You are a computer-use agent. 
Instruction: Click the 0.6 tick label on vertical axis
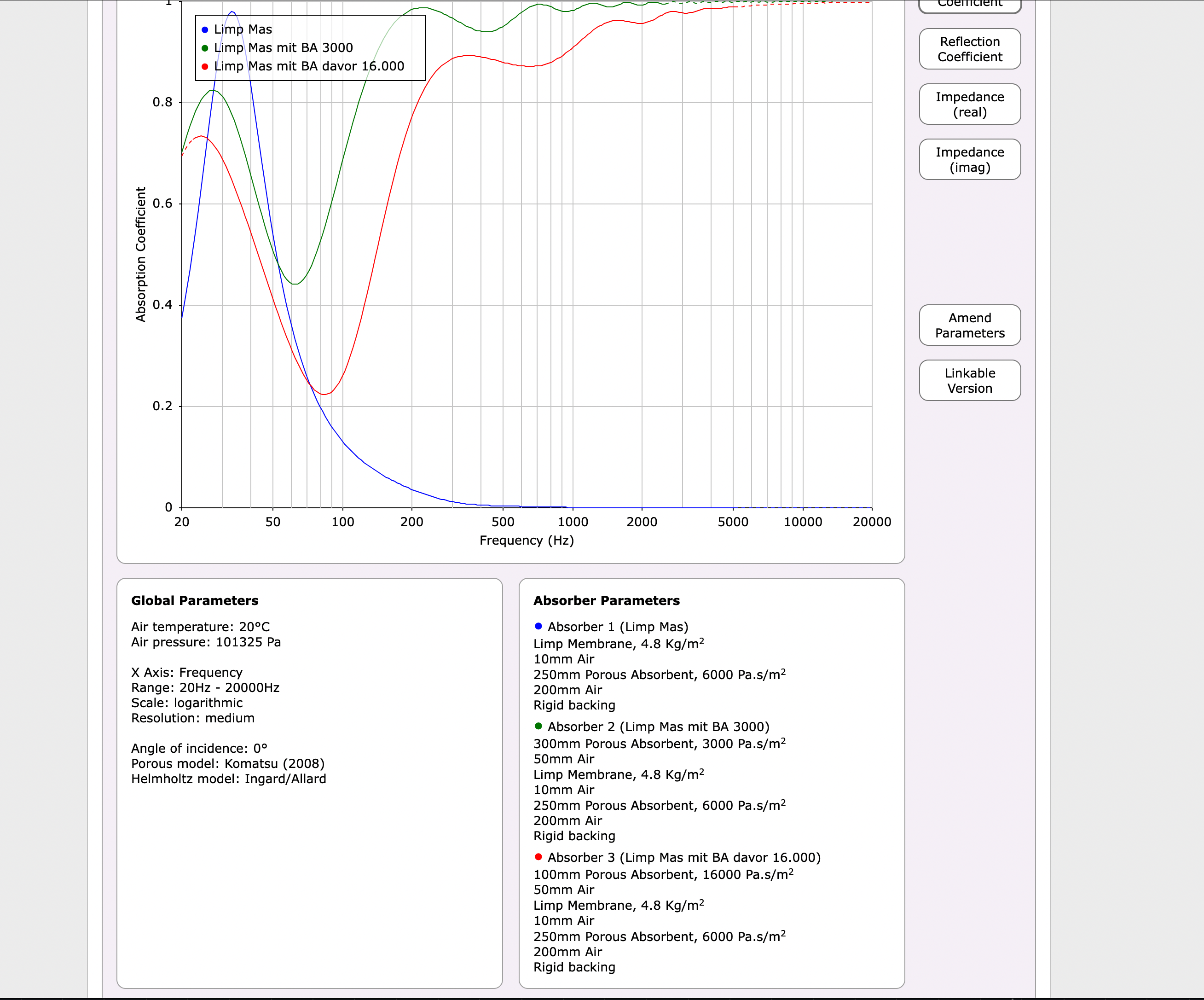point(162,203)
